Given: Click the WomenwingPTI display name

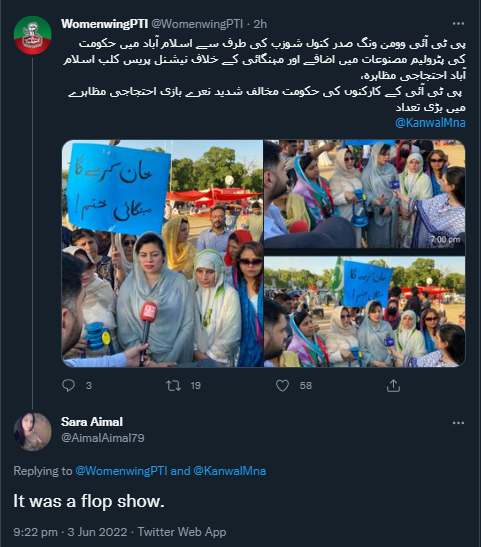Looking at the screenshot, I should (x=104, y=24).
